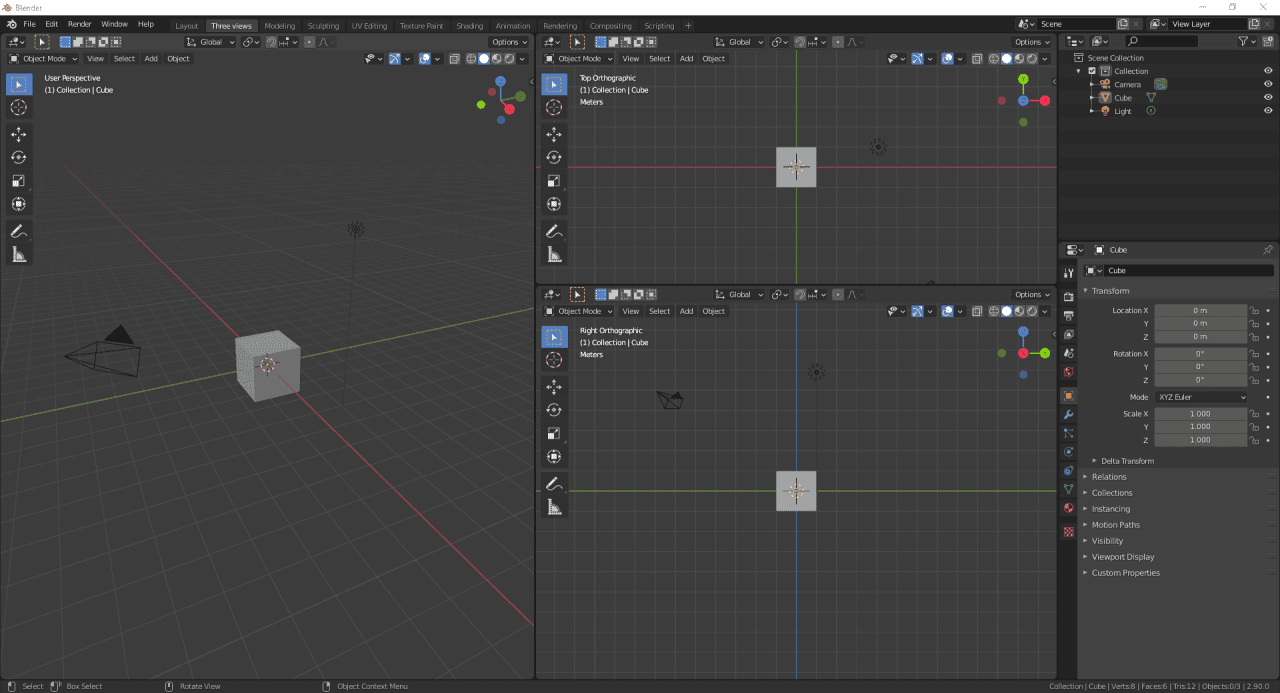
Task: Toggle X-Ray mode in the Top Orthographic viewport
Action: point(977,58)
